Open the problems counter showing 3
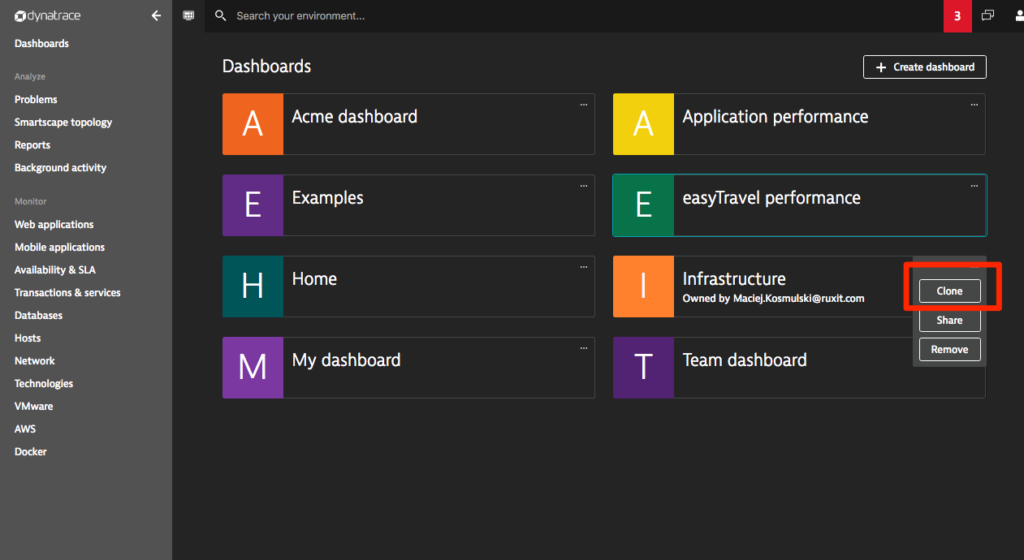This screenshot has height=560, width=1024. pyautogui.click(x=957, y=16)
